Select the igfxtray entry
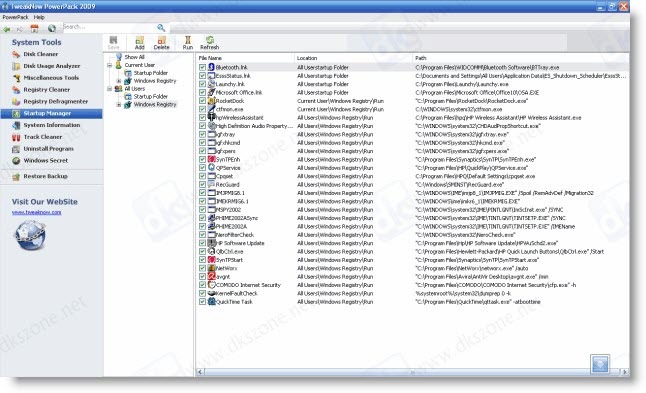The height and width of the screenshot is (393, 646). click(x=225, y=134)
